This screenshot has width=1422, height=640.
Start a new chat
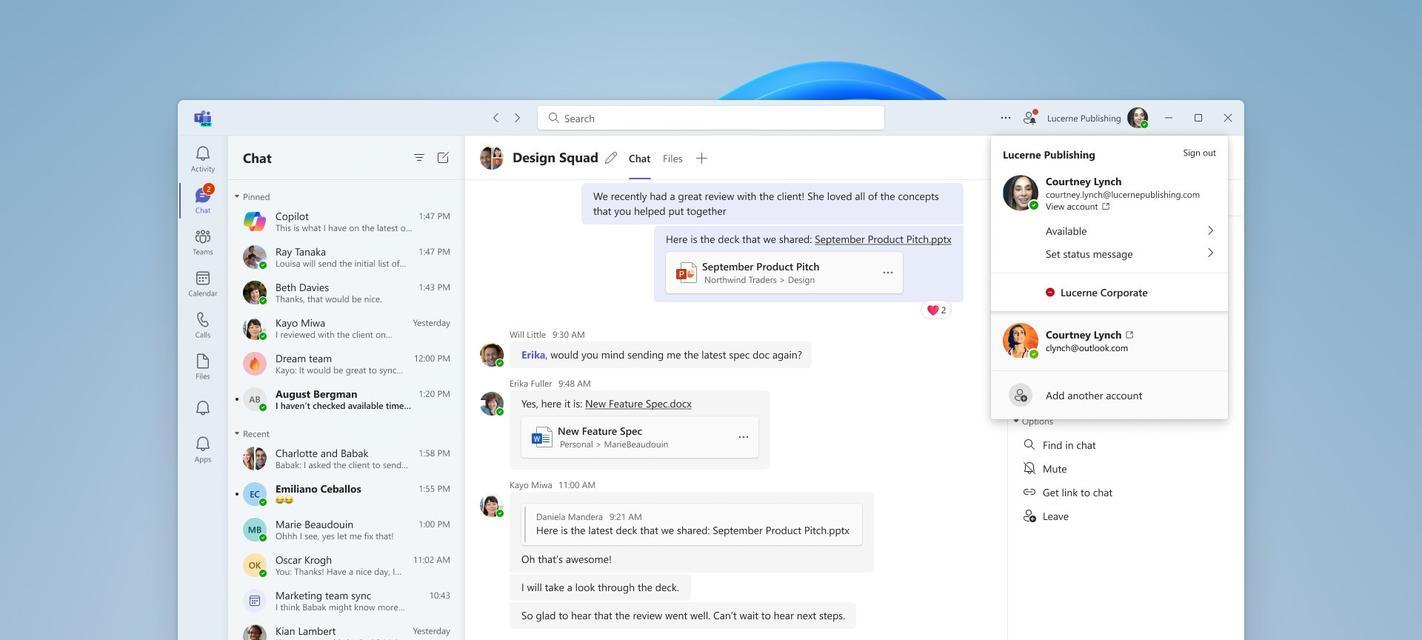(443, 158)
